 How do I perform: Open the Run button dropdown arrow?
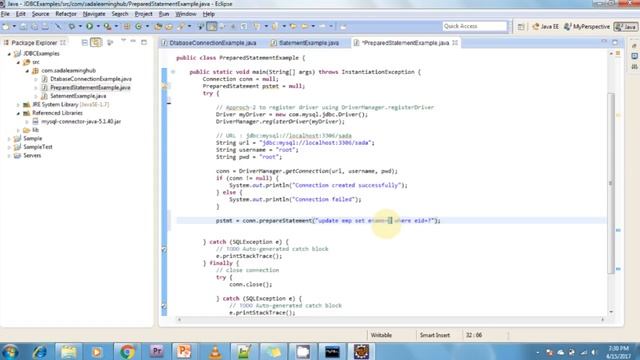[98, 26]
